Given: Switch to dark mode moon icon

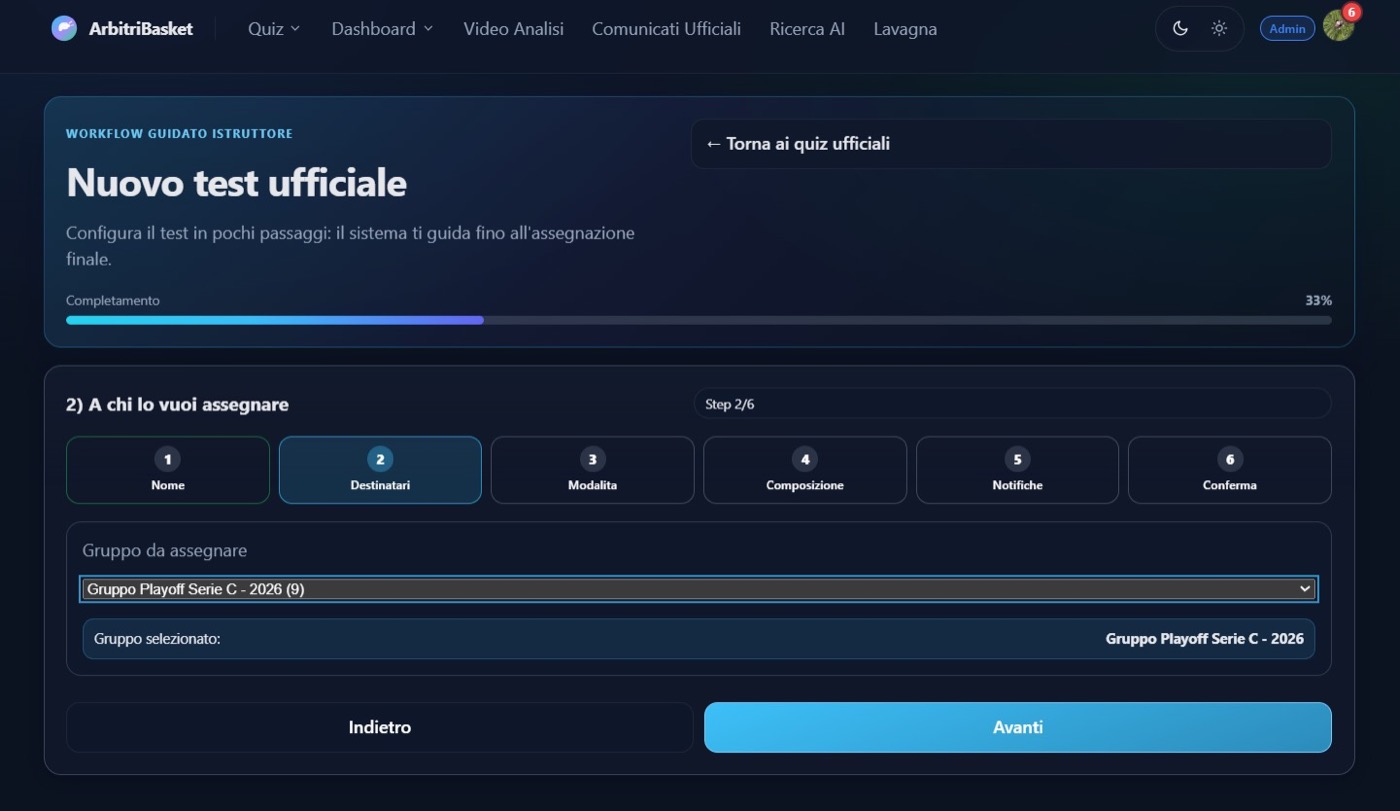Looking at the screenshot, I should pos(1180,28).
